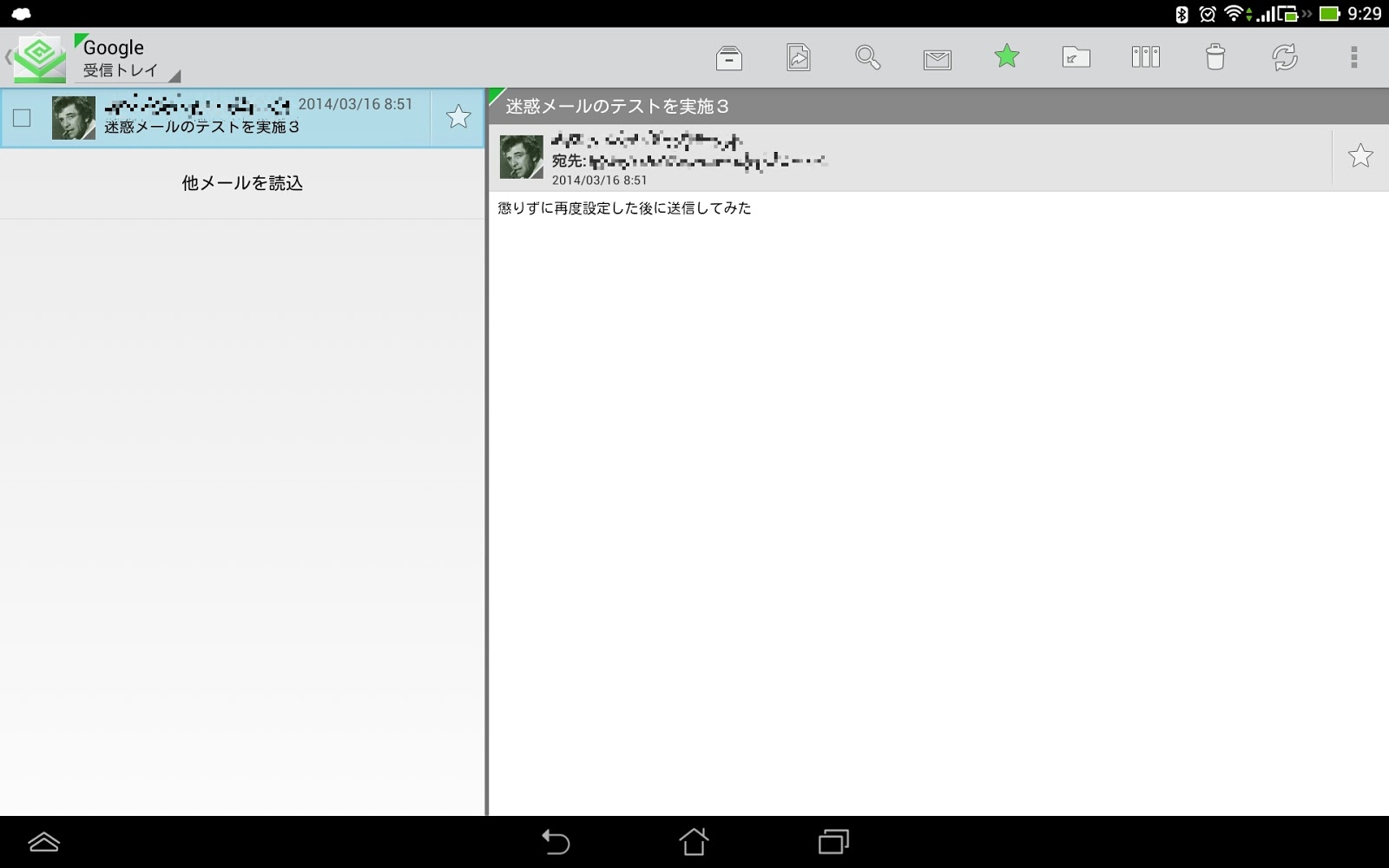Image resolution: width=1389 pixels, height=868 pixels.
Task: Tap the app logo to go back
Action: pyautogui.click(x=35, y=57)
